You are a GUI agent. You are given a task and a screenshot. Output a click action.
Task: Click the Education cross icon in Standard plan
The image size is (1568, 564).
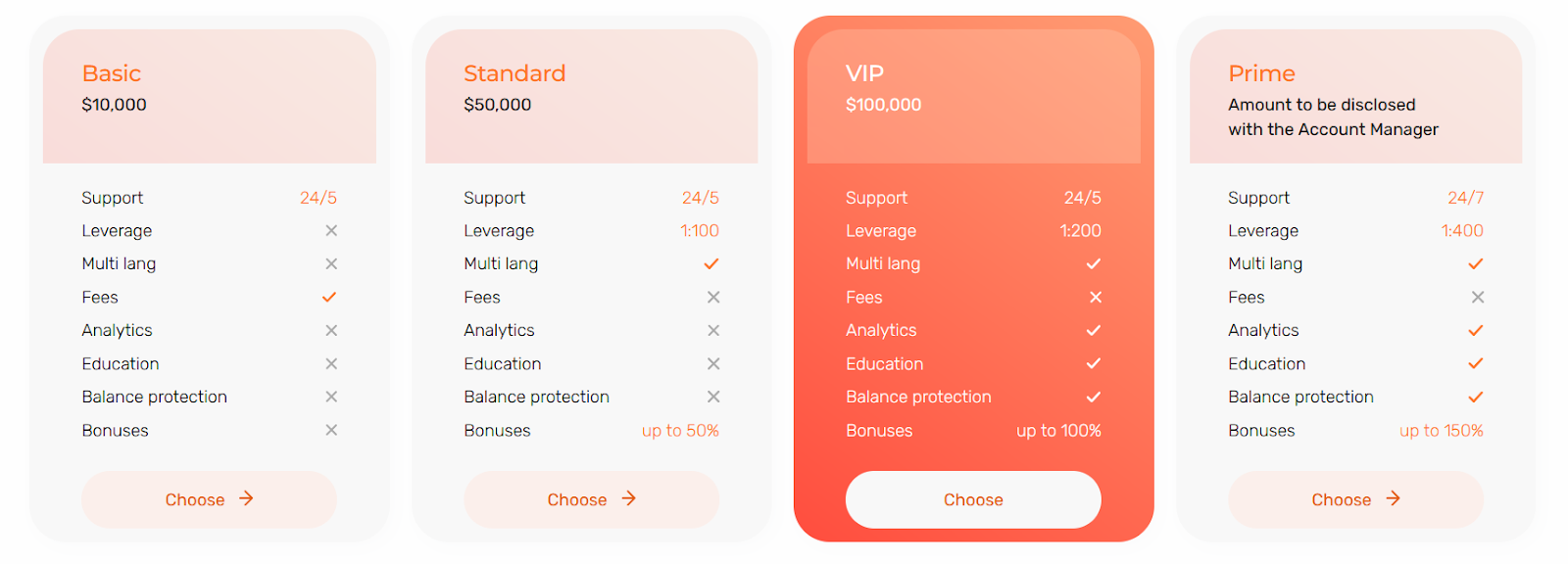tap(713, 363)
